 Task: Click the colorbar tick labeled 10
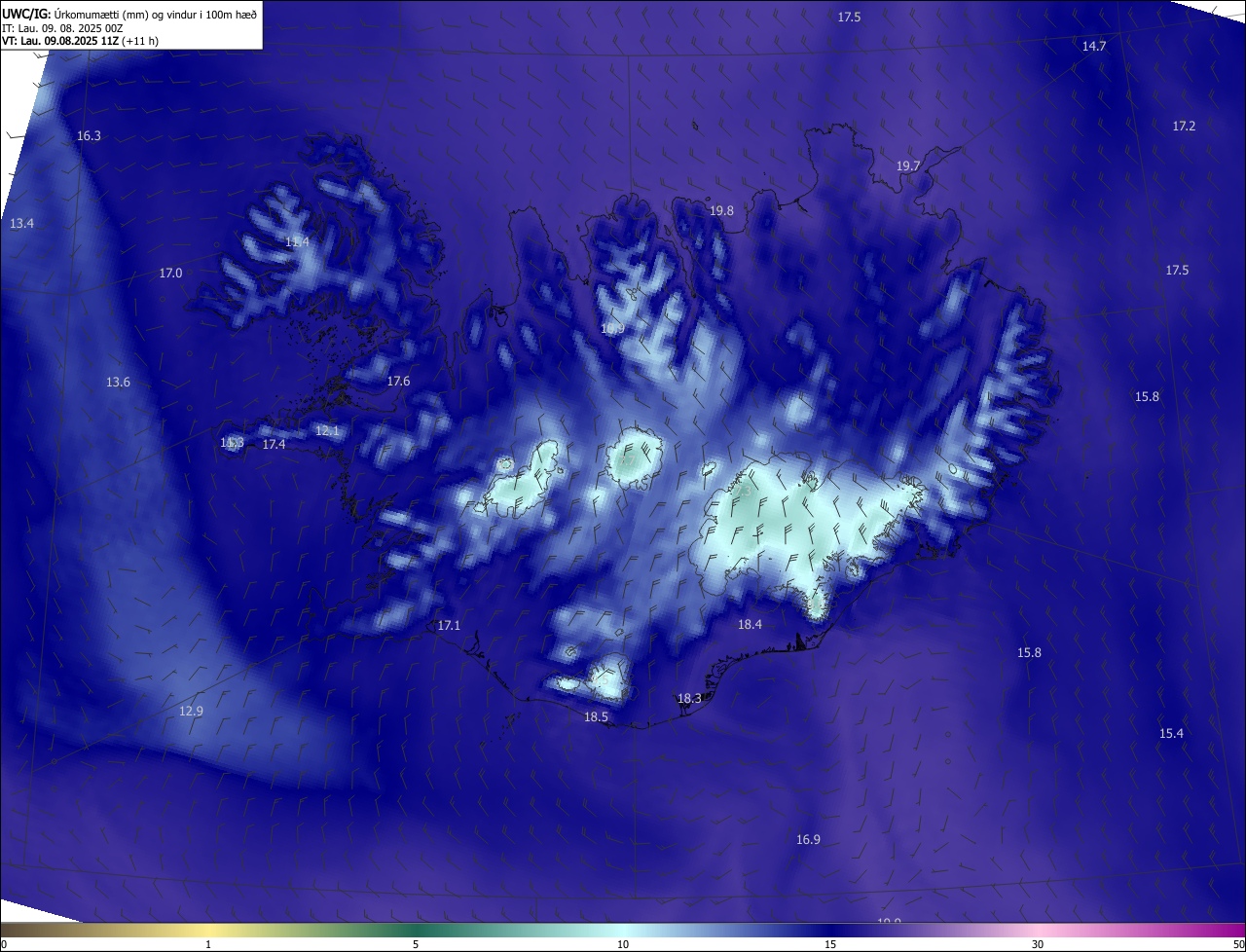click(x=623, y=944)
